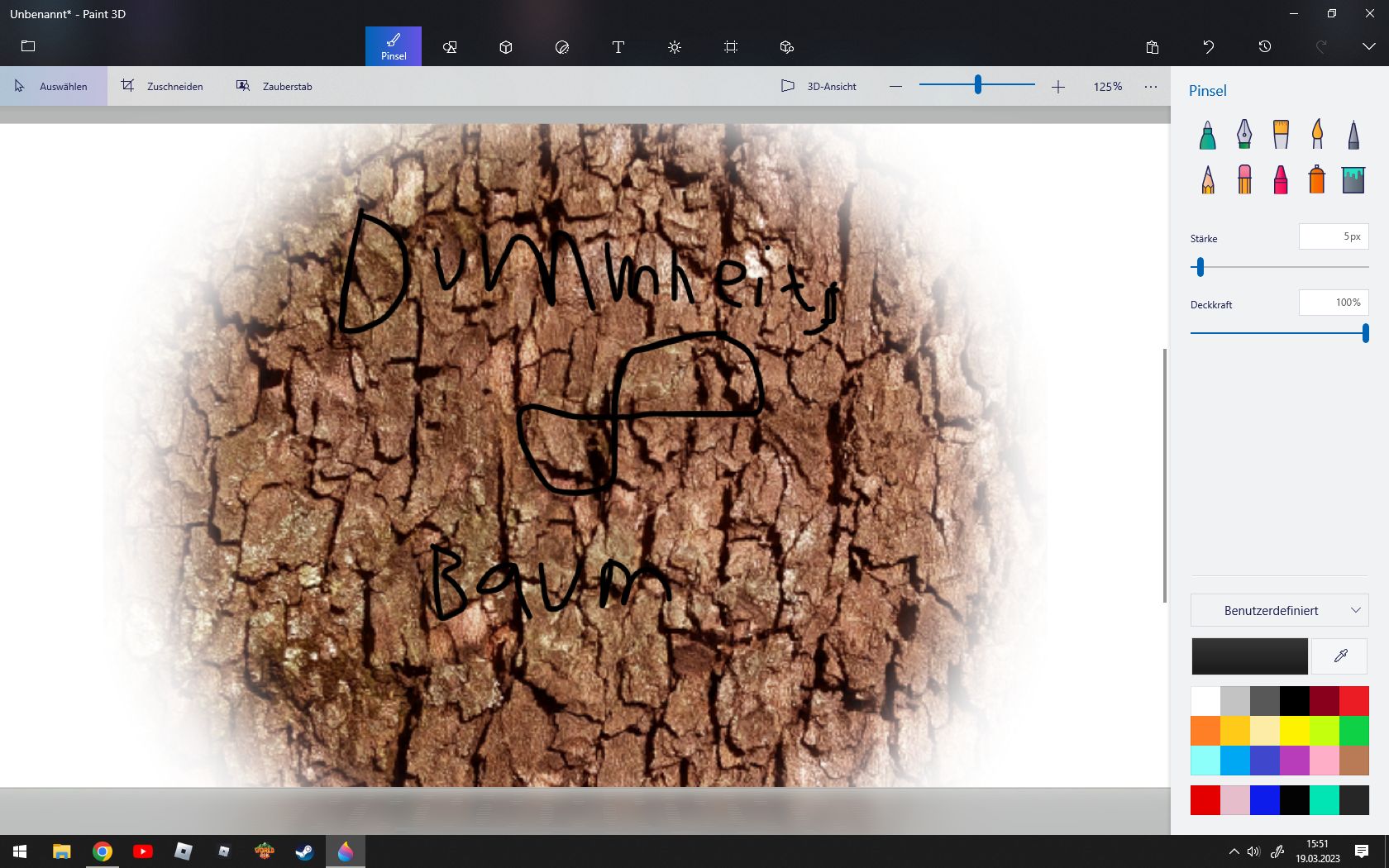
Task: Show hidden system tray icons
Action: pos(1234,851)
